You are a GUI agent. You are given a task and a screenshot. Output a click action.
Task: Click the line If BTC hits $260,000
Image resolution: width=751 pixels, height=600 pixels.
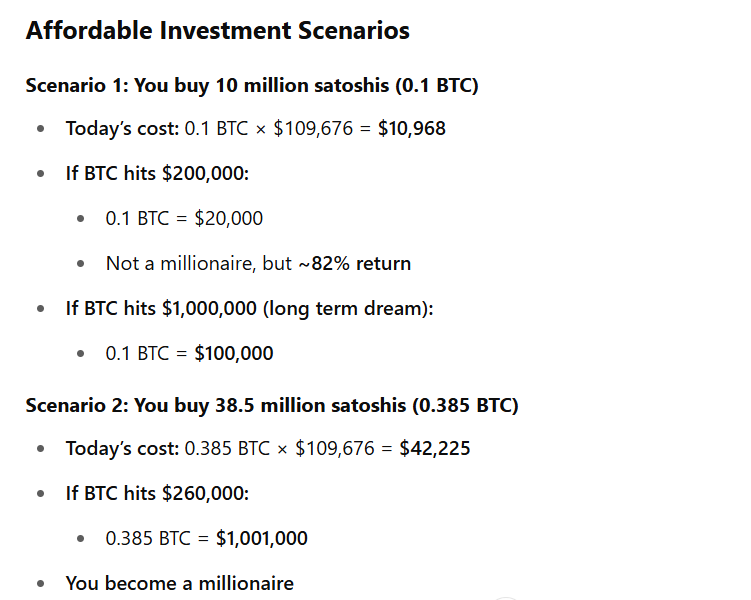pyautogui.click(x=156, y=493)
